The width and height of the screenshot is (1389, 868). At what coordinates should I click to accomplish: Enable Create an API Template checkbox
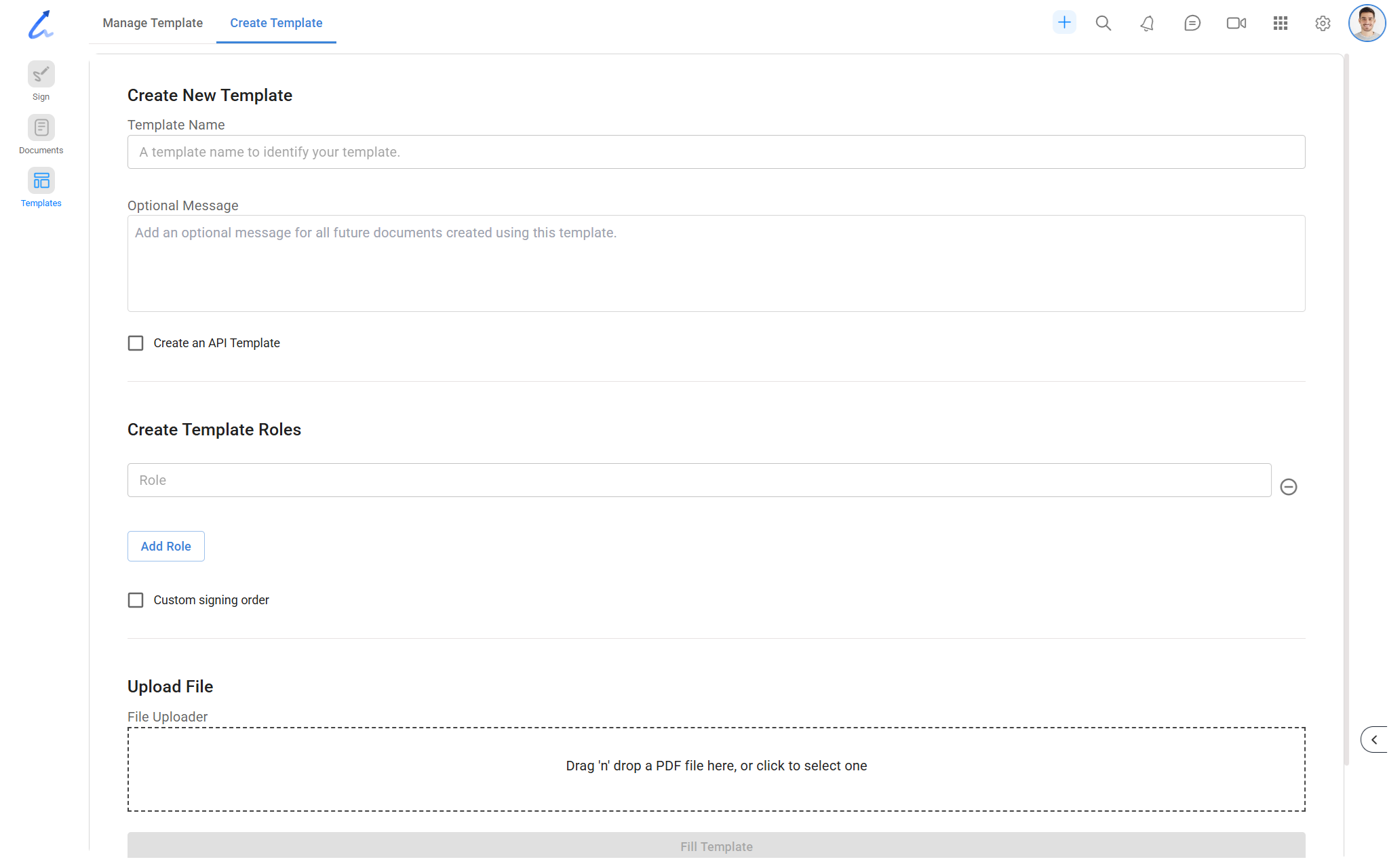click(x=136, y=343)
